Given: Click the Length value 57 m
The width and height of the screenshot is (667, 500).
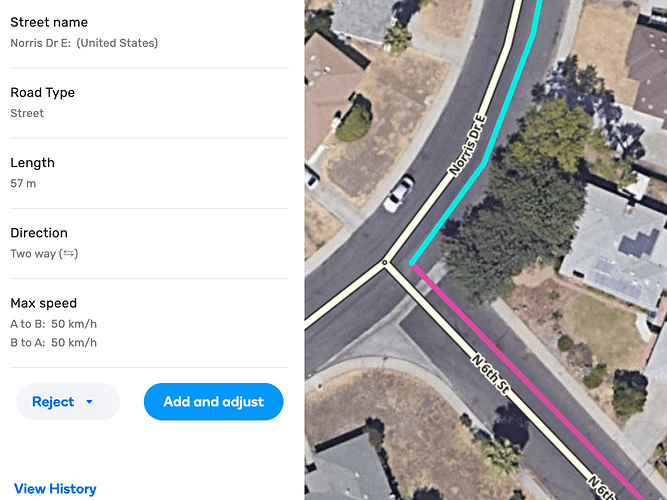Looking at the screenshot, I should coord(23,183).
